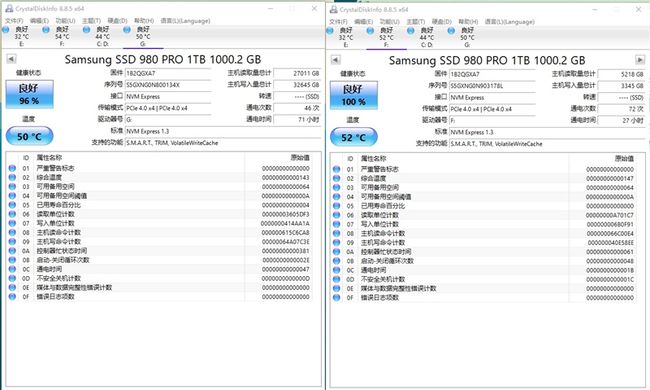Click next disk arrow in 100% health window
The height and width of the screenshot is (390, 650).
(x=640, y=60)
